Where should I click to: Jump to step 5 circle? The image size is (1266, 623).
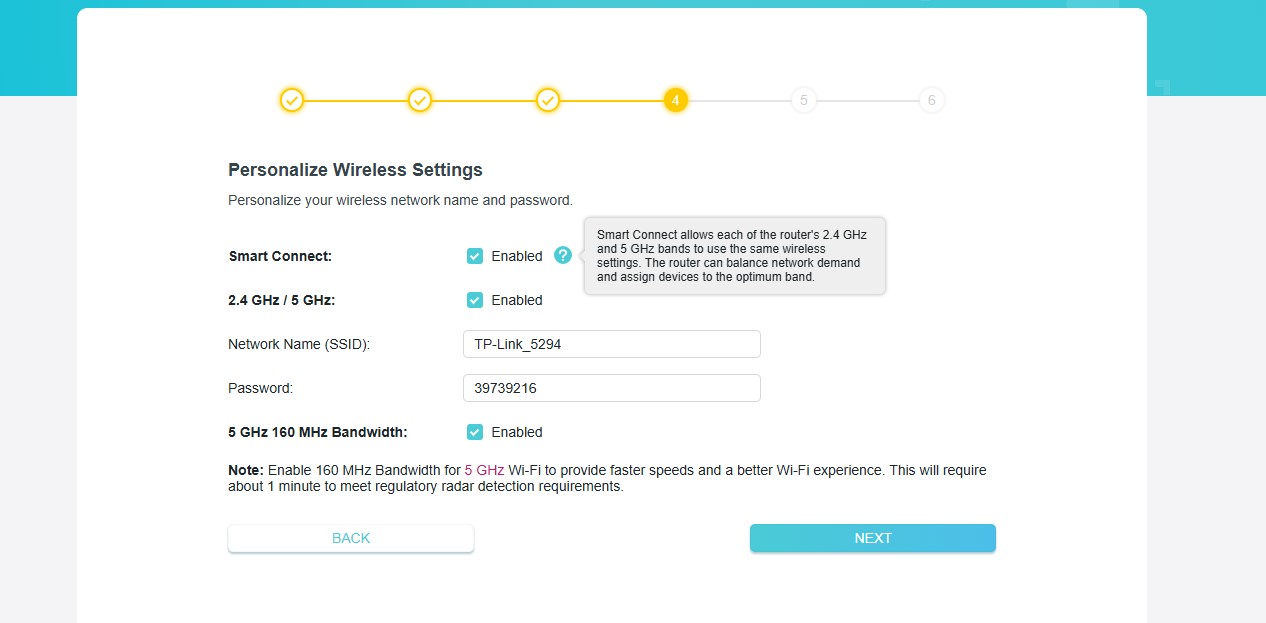803,100
